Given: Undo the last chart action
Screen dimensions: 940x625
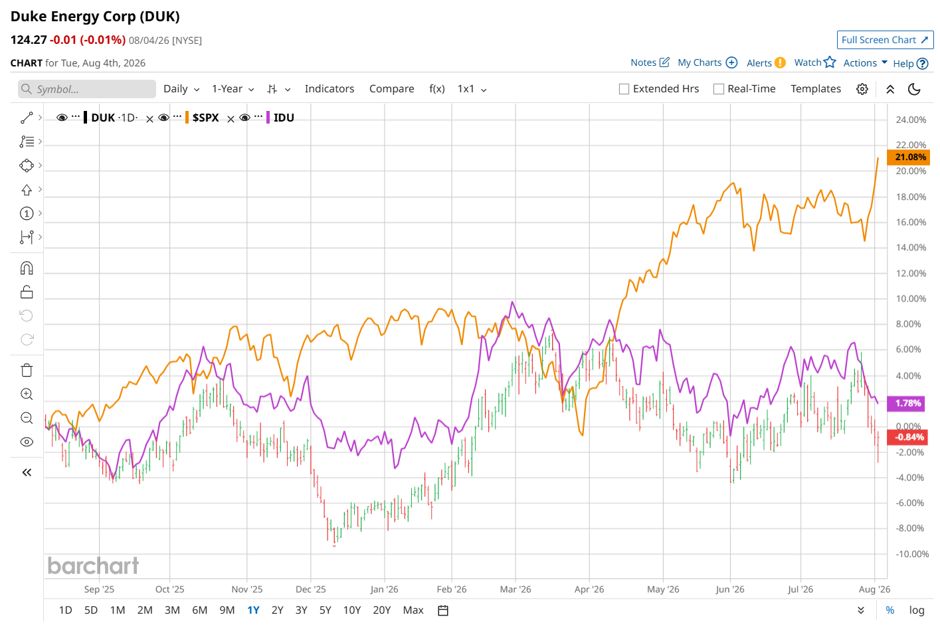Looking at the screenshot, I should tap(26, 316).
